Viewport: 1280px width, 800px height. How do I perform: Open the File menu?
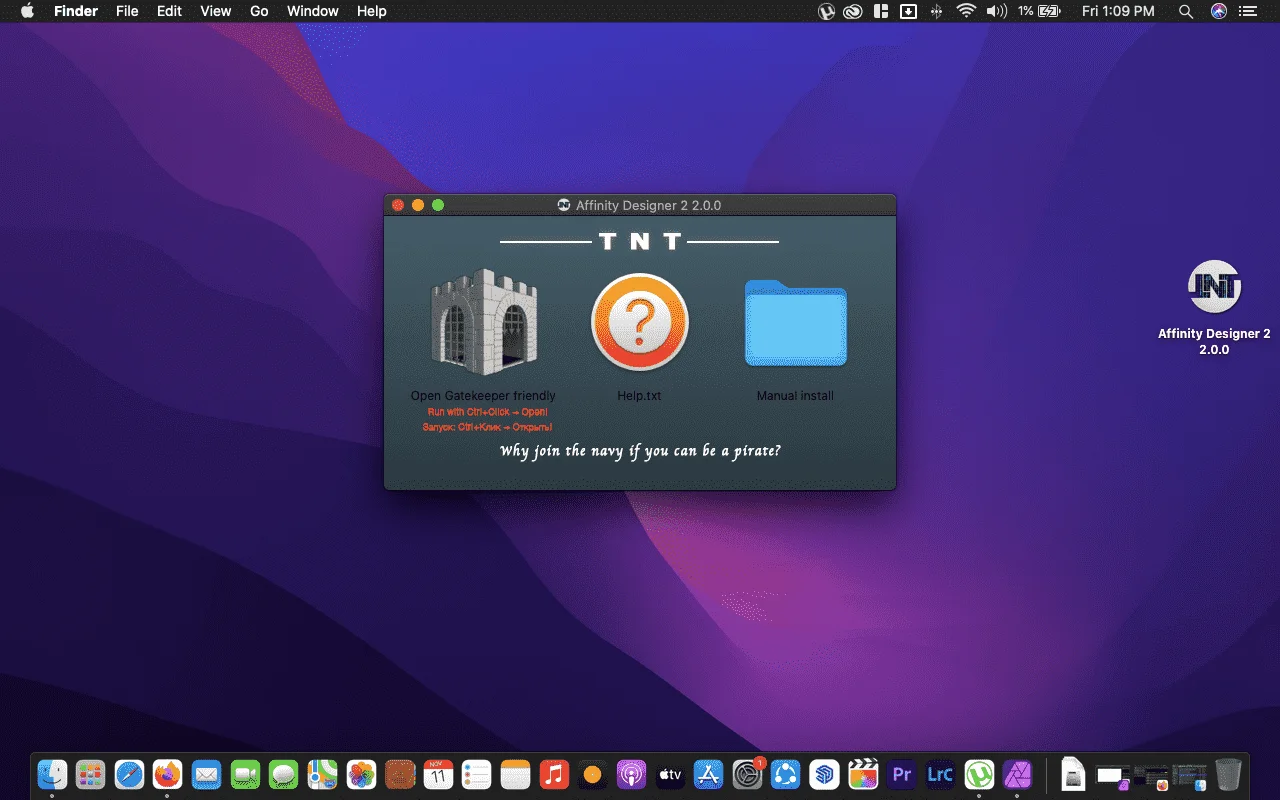(127, 11)
